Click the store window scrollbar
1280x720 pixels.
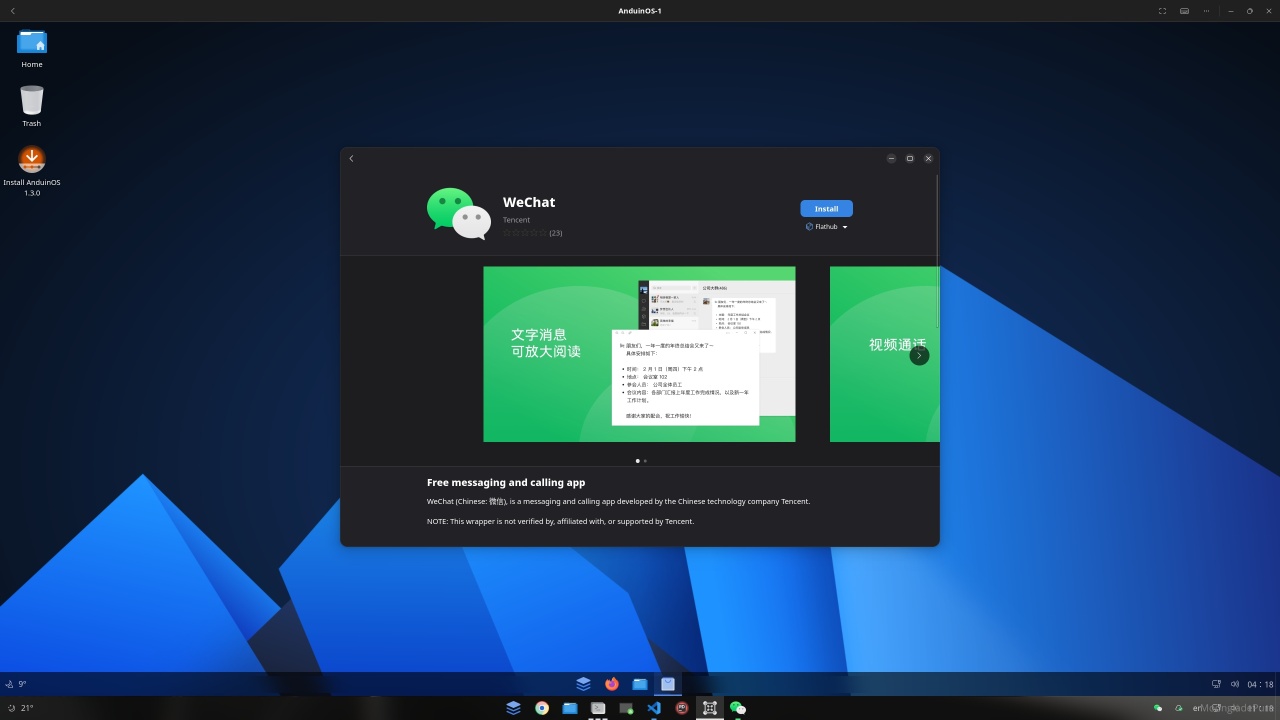tap(937, 250)
